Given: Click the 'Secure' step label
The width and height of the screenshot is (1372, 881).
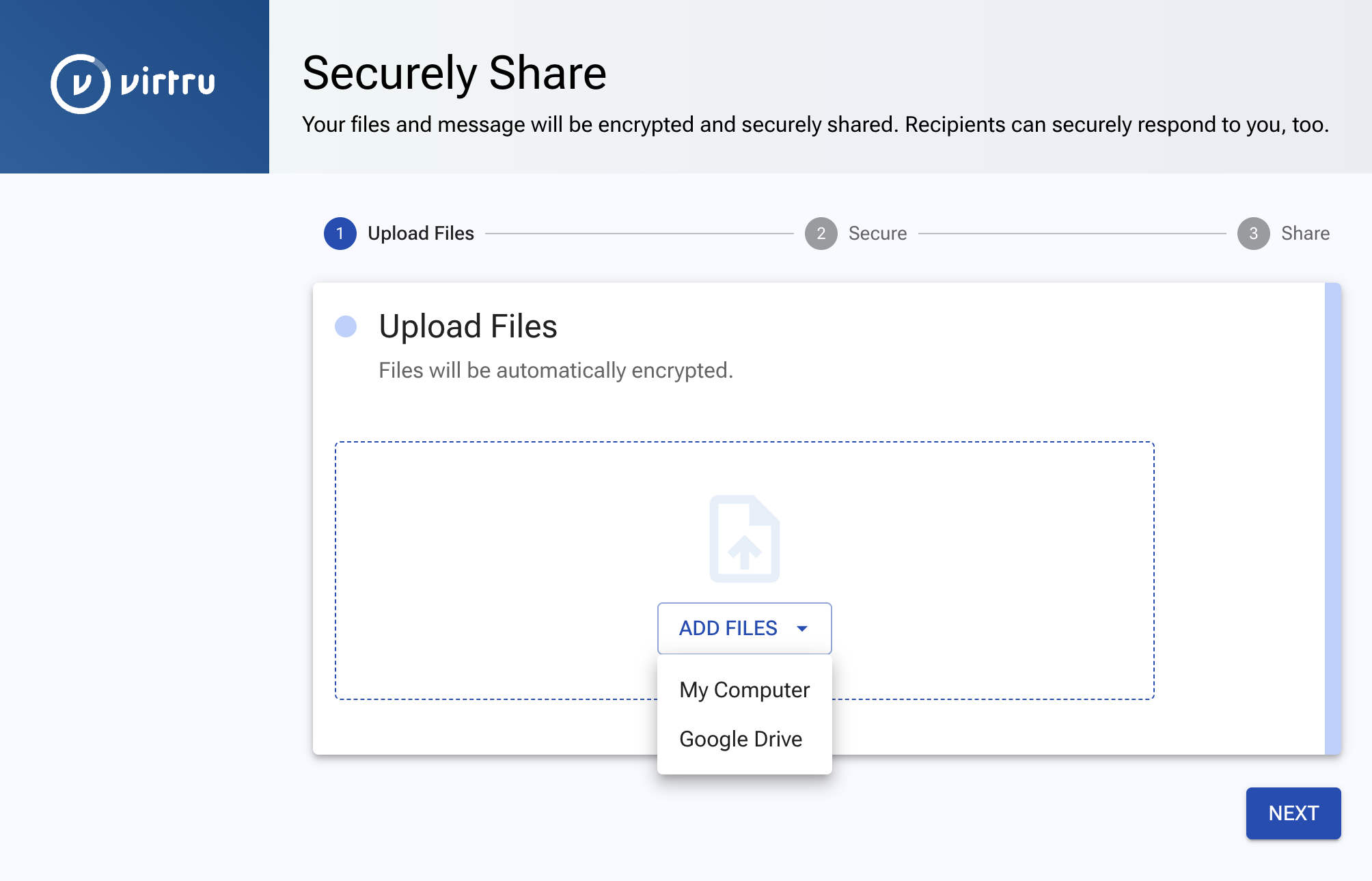Looking at the screenshot, I should click(x=878, y=234).
